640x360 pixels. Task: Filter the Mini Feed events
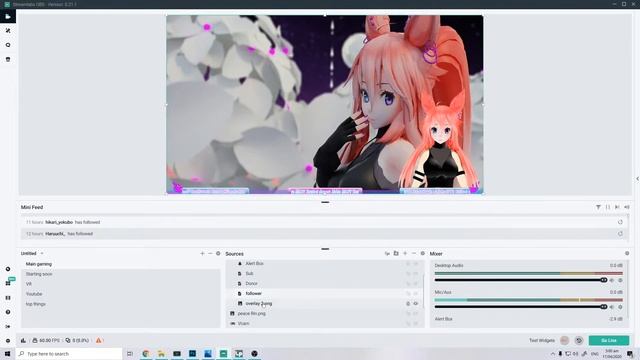[598, 207]
